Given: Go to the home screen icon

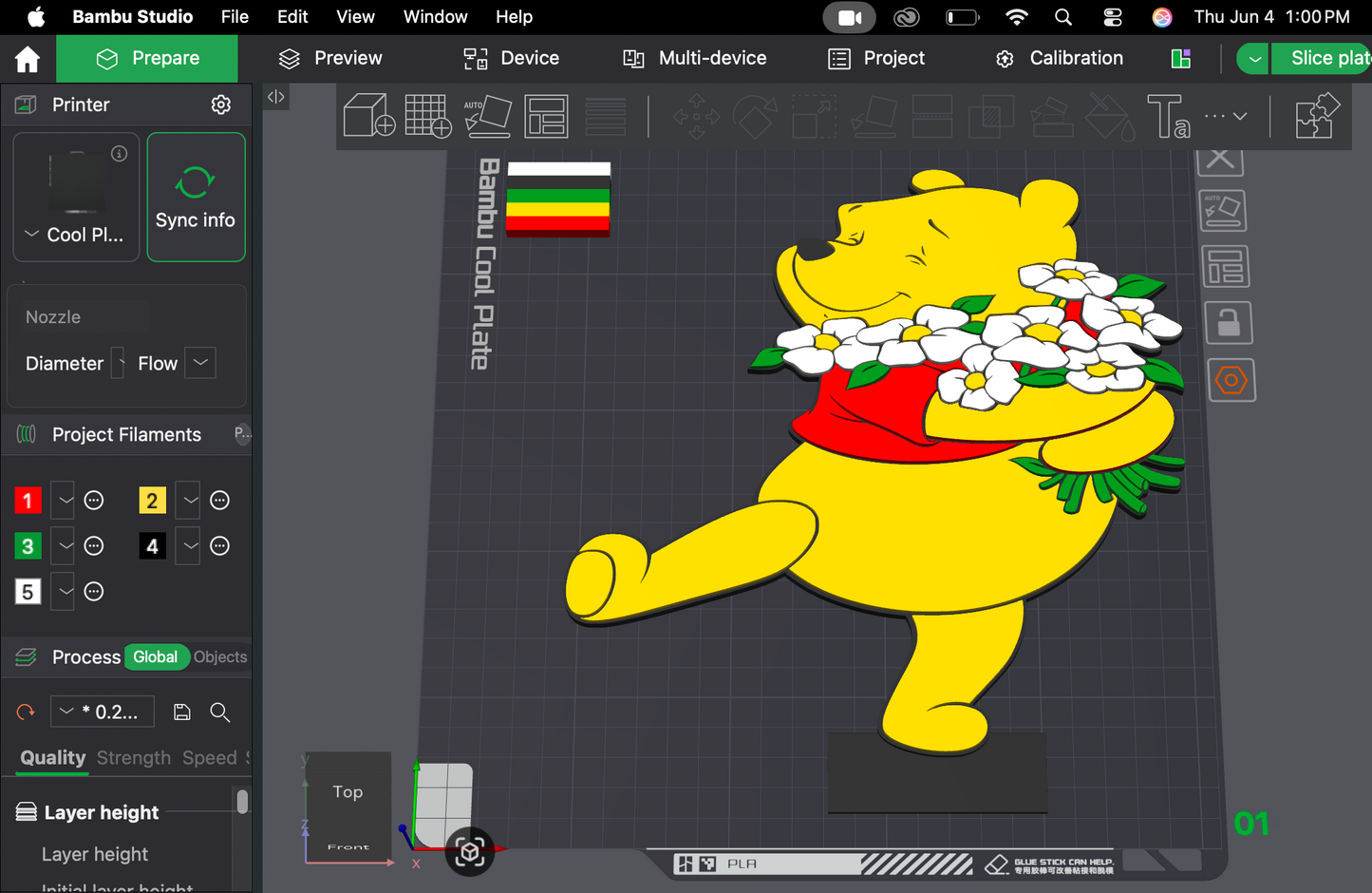Looking at the screenshot, I should pyautogui.click(x=28, y=59).
